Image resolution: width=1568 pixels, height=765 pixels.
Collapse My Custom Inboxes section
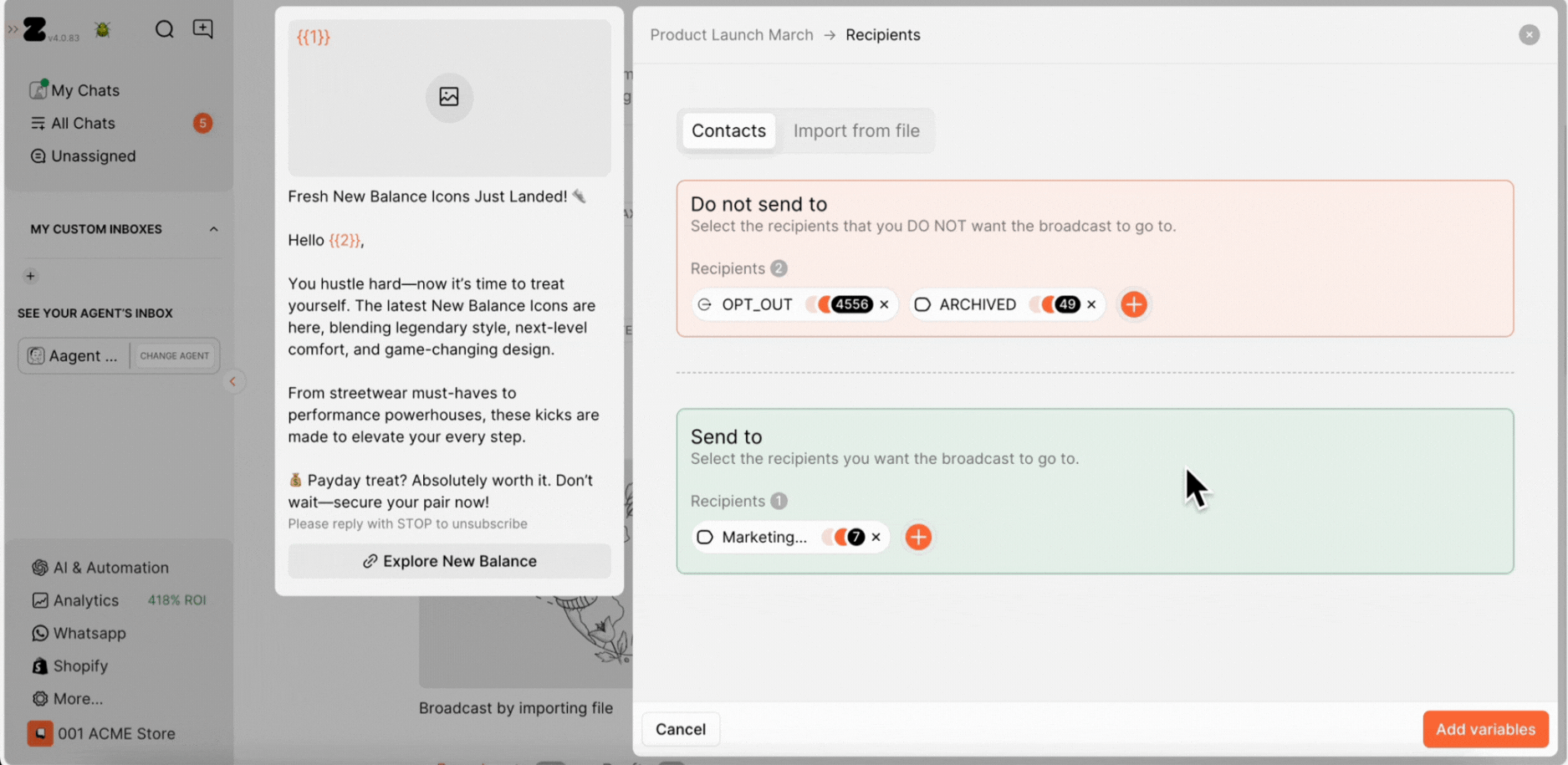[213, 229]
